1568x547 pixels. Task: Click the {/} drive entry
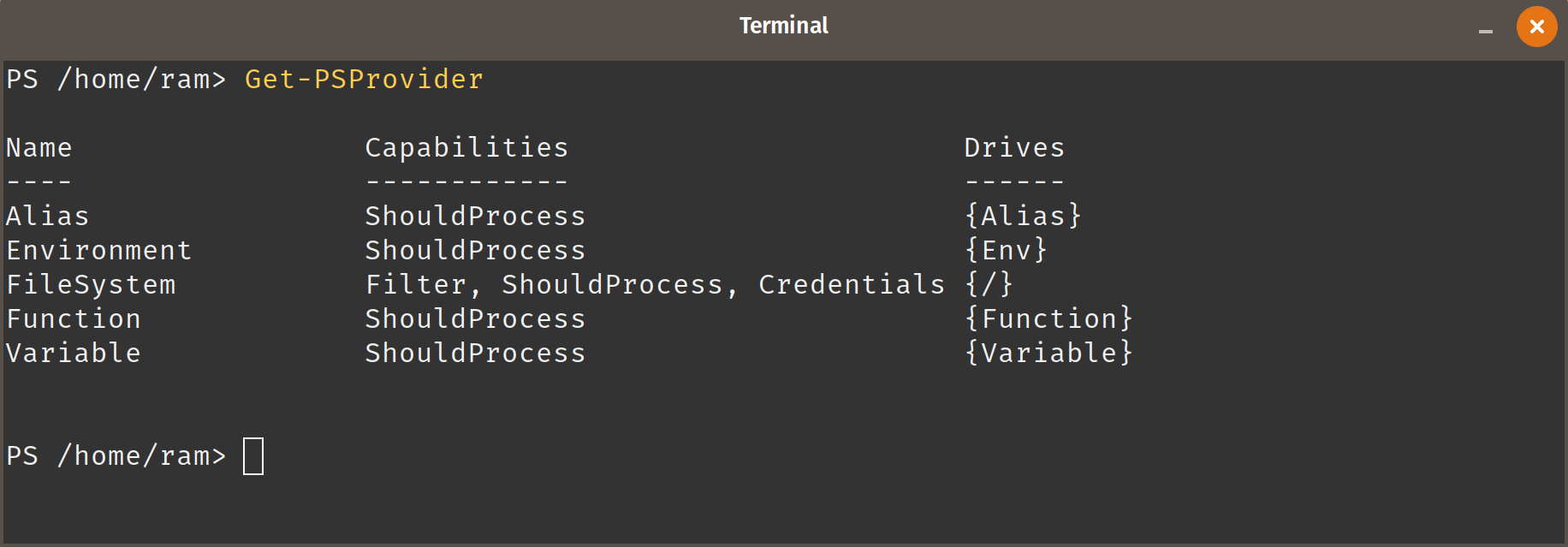tap(989, 284)
